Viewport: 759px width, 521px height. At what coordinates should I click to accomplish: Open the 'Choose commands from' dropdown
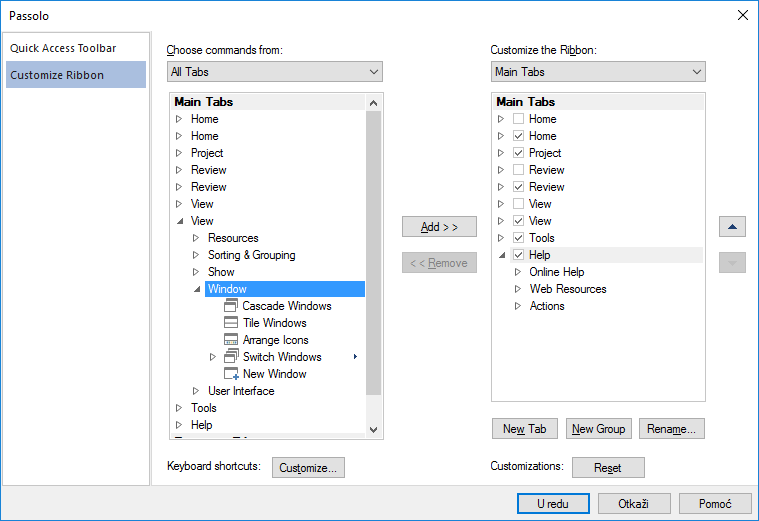pyautogui.click(x=274, y=72)
